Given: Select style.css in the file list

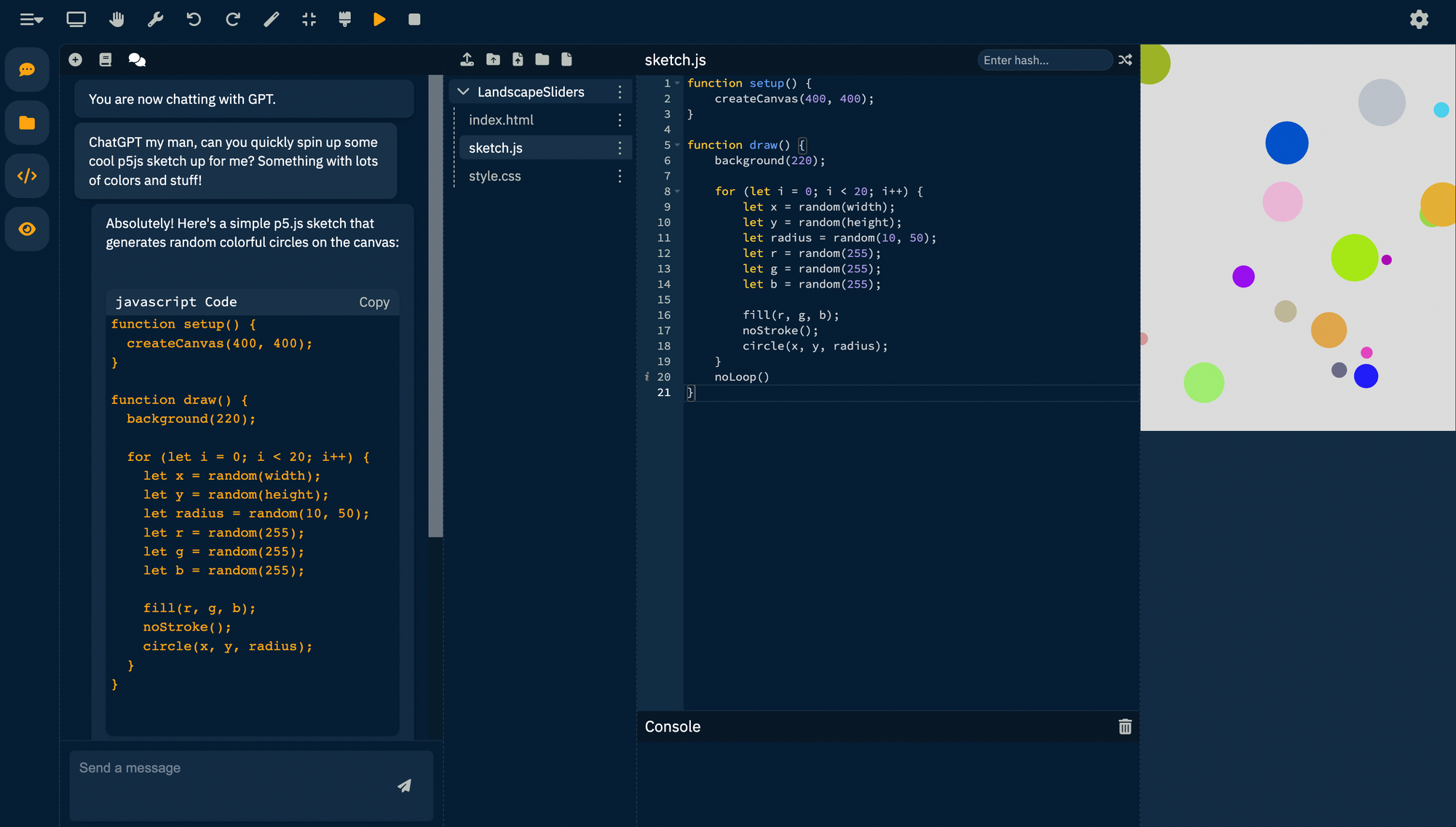Looking at the screenshot, I should (494, 176).
